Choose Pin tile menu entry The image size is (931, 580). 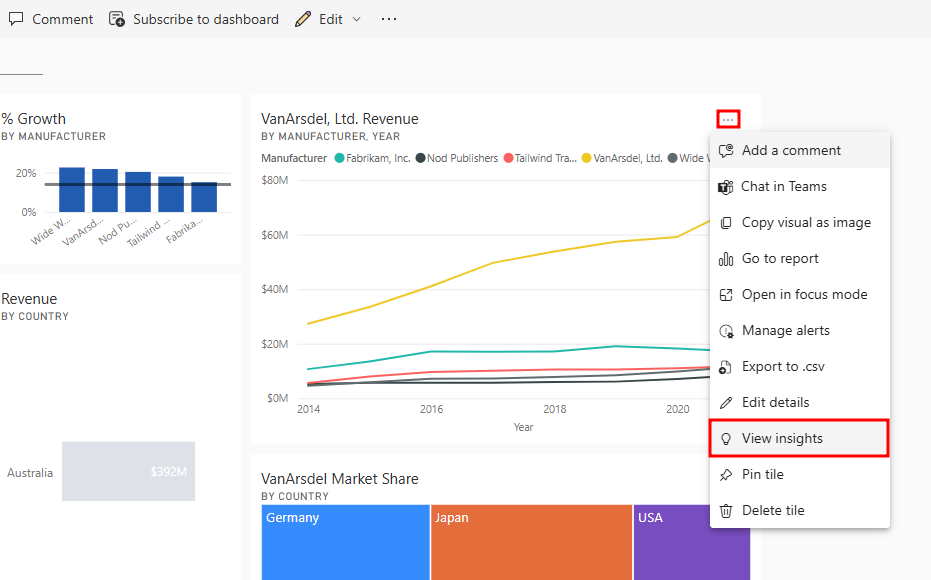[800, 474]
